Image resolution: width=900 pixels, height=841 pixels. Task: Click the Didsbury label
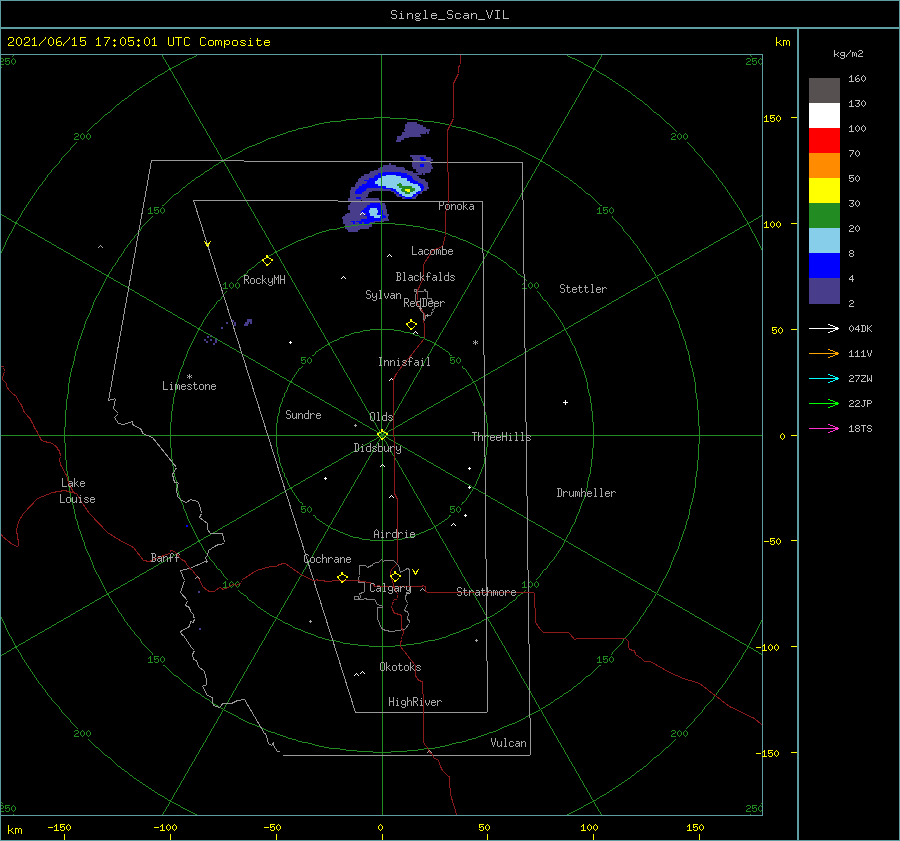pos(377,448)
